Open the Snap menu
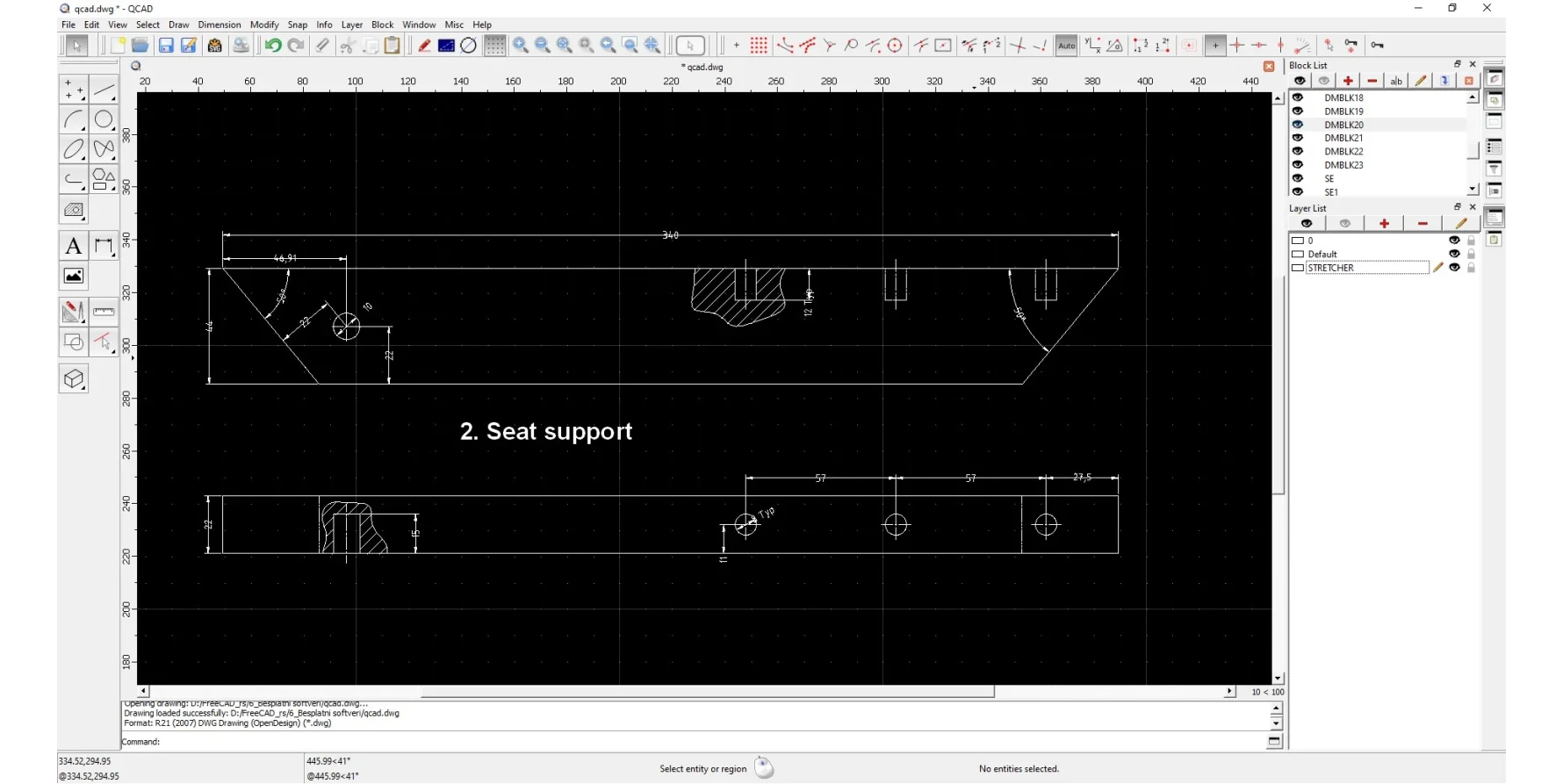 pos(297,25)
